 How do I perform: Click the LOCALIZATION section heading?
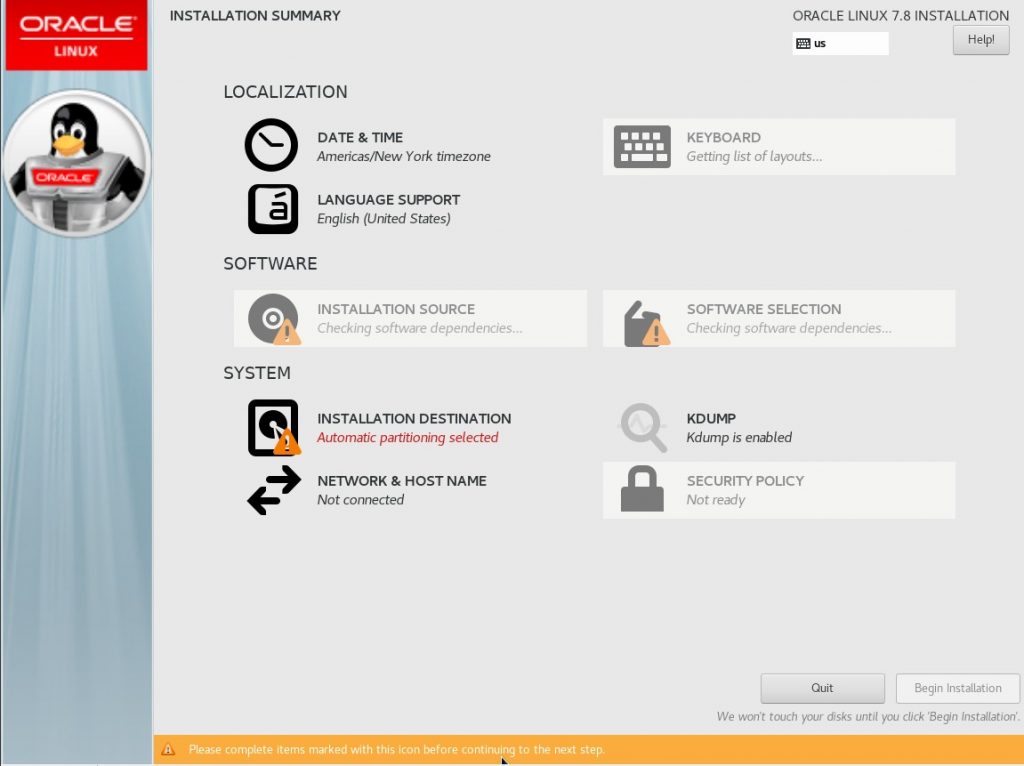pos(285,92)
